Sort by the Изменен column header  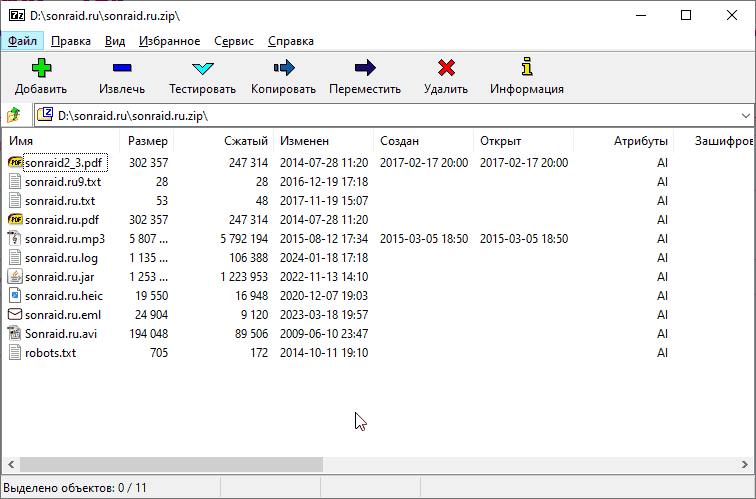[324, 141]
